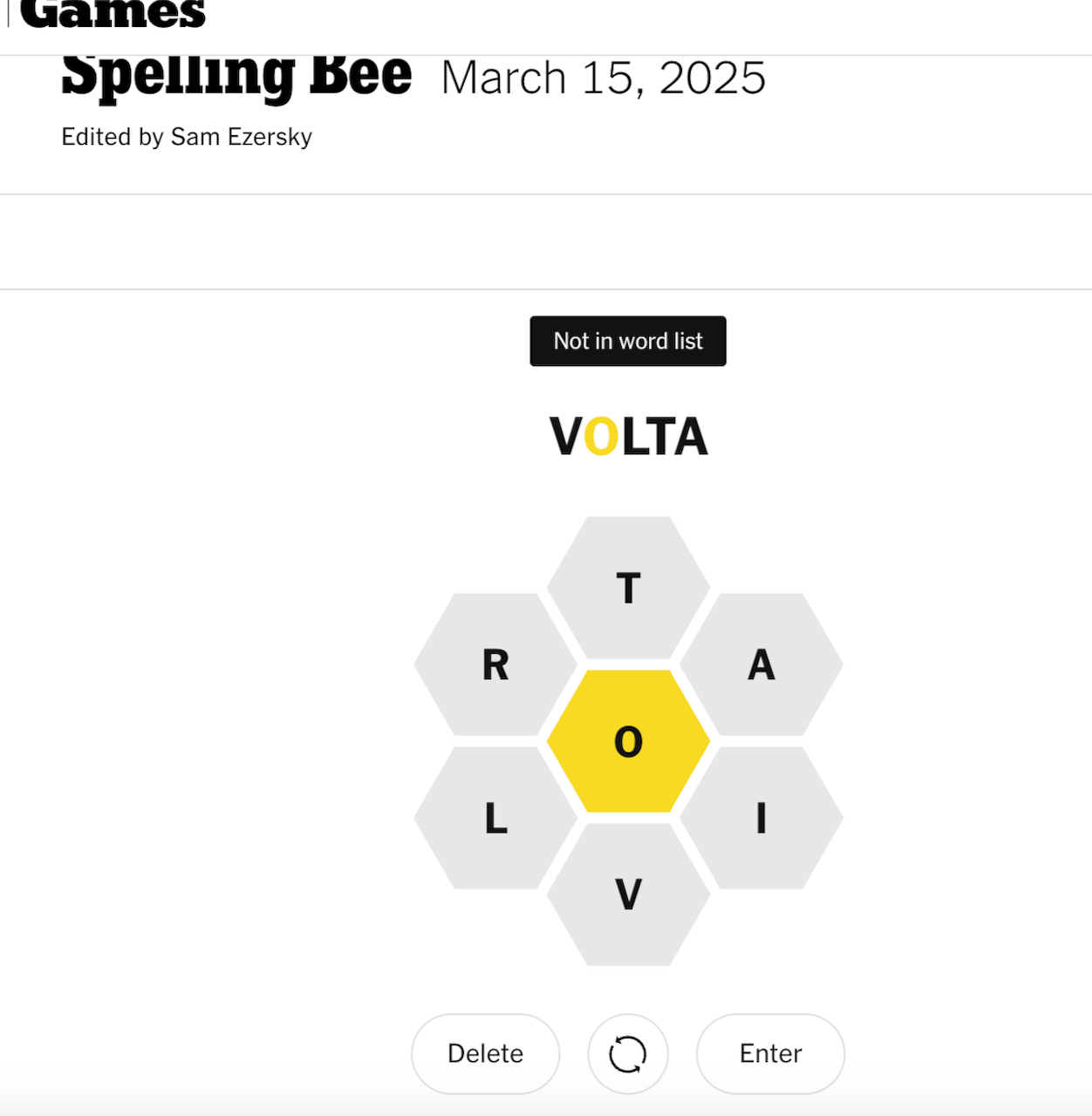
Task: Tap the A hexagon tile
Action: pos(761,664)
